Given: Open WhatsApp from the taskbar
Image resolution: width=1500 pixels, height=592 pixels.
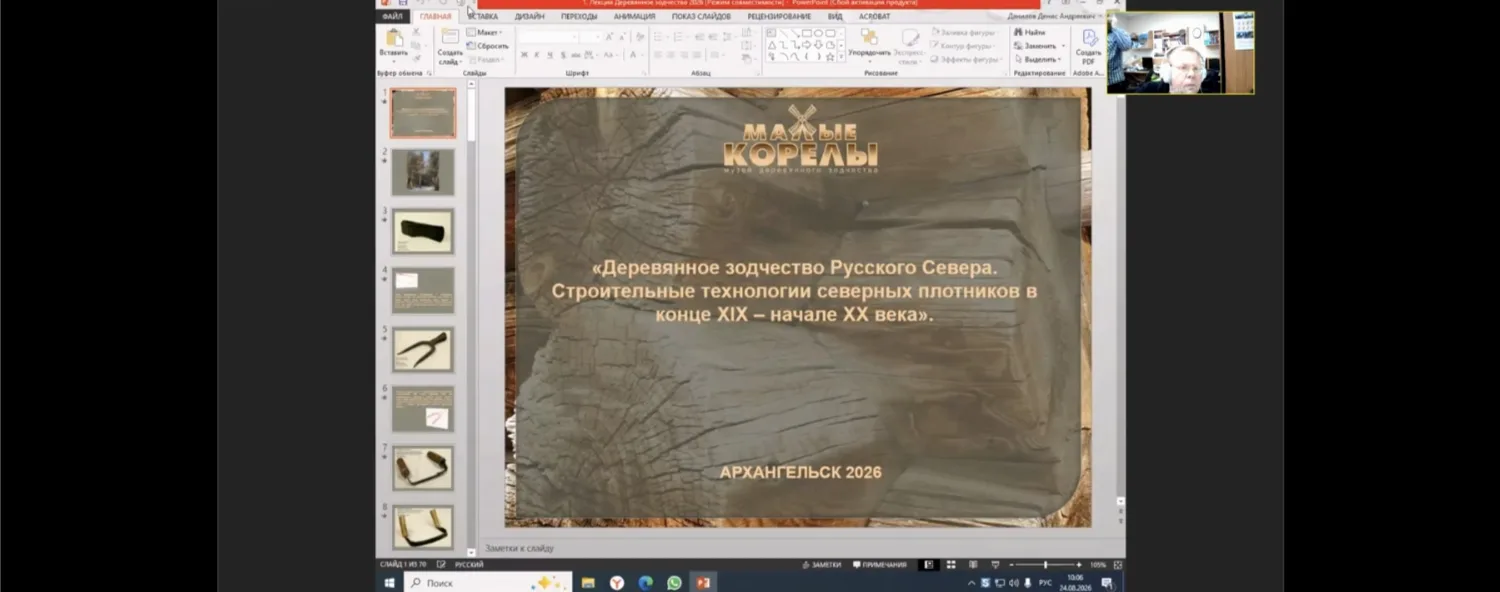Looking at the screenshot, I should pyautogui.click(x=674, y=582).
